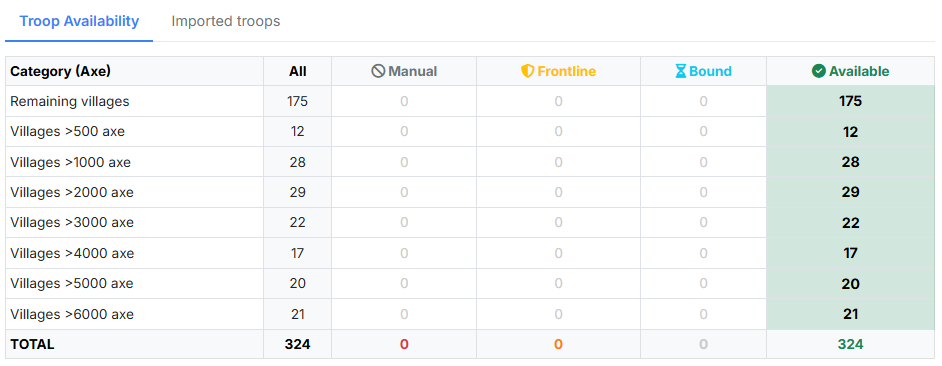Select the Villages >6000 axe row label
This screenshot has width=942, height=366.
(x=72, y=314)
